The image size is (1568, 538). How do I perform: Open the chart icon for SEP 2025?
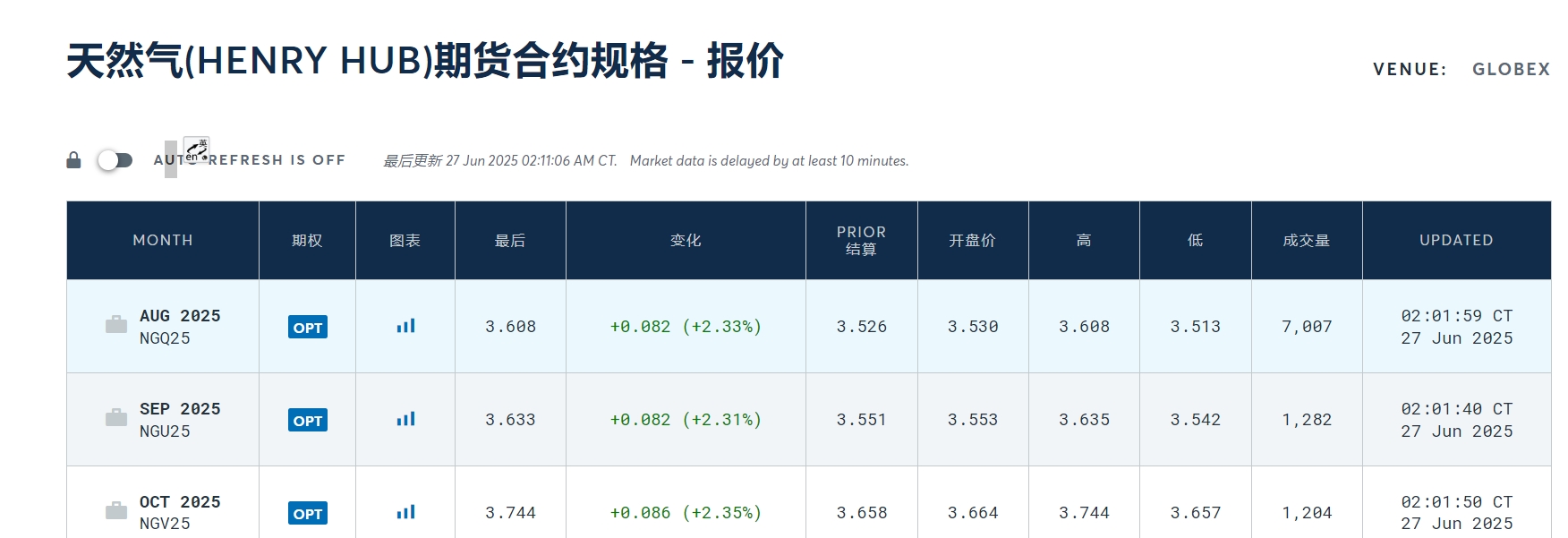tap(405, 419)
